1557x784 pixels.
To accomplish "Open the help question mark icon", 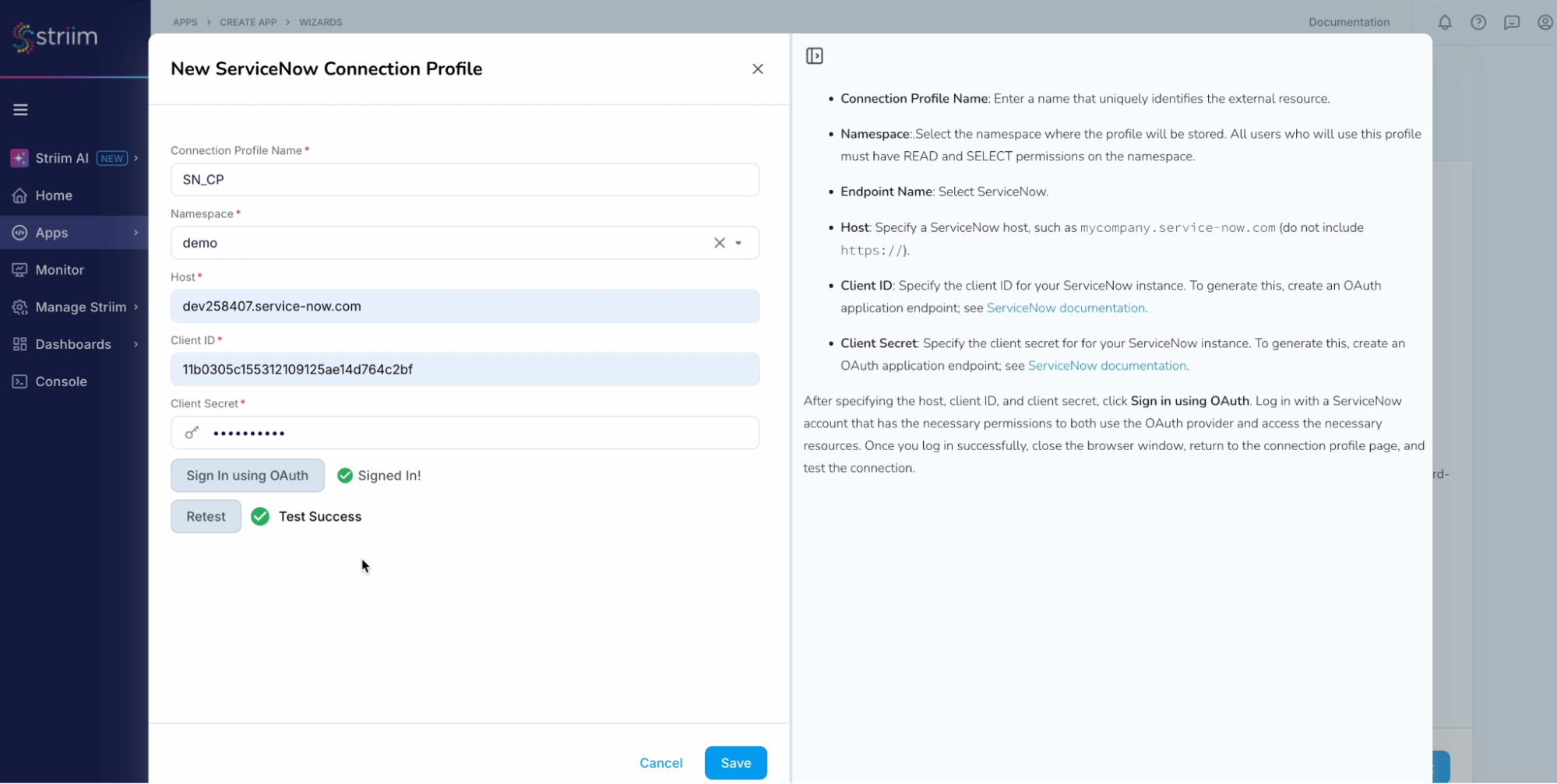I will pyautogui.click(x=1478, y=23).
